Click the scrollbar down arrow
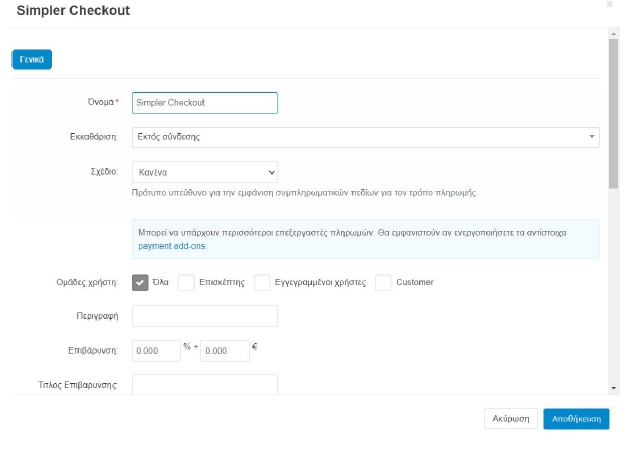Viewport: 632px width, 451px height. pyautogui.click(x=613, y=388)
